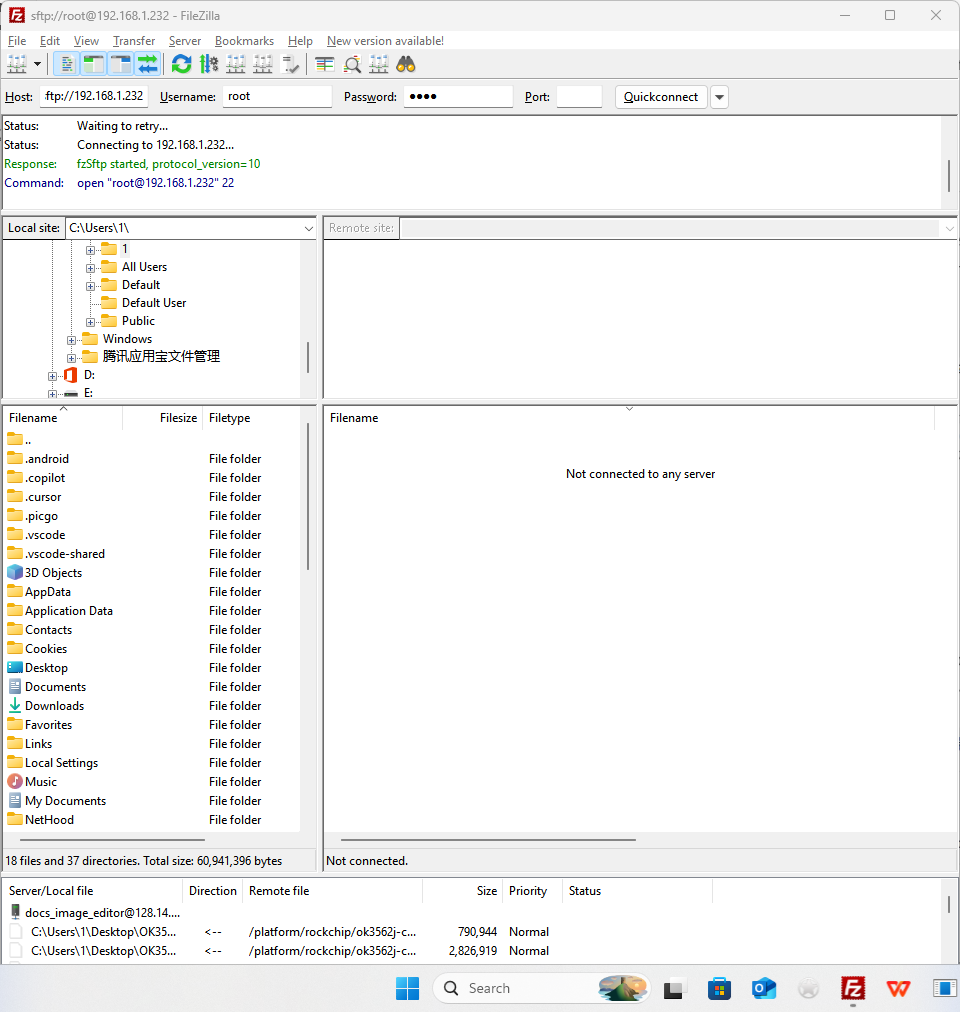Toggle the transfer queue display

click(x=148, y=65)
